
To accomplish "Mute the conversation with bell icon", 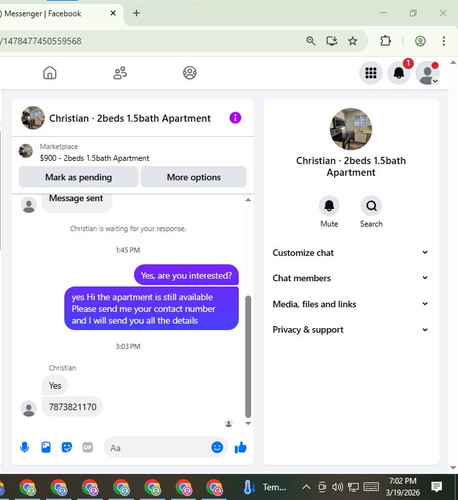I will [x=329, y=206].
